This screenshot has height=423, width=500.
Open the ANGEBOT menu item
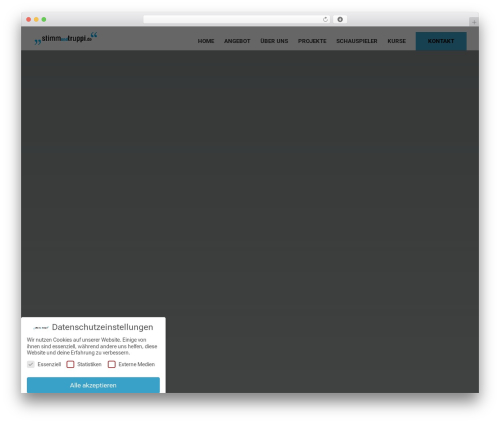click(237, 41)
